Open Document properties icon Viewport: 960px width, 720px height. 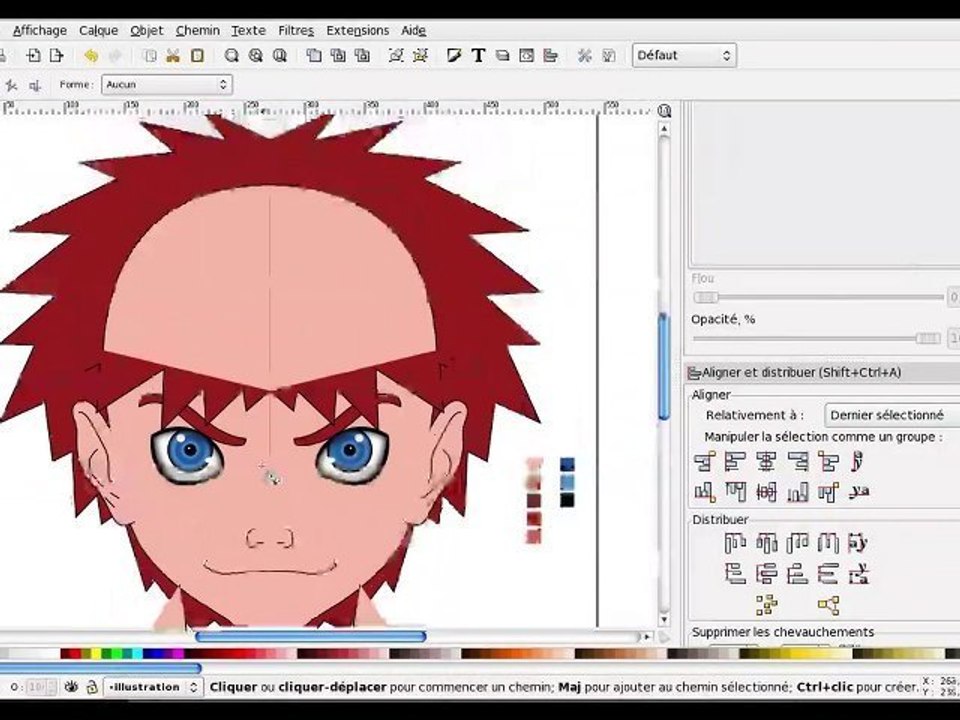pyautogui.click(x=609, y=56)
